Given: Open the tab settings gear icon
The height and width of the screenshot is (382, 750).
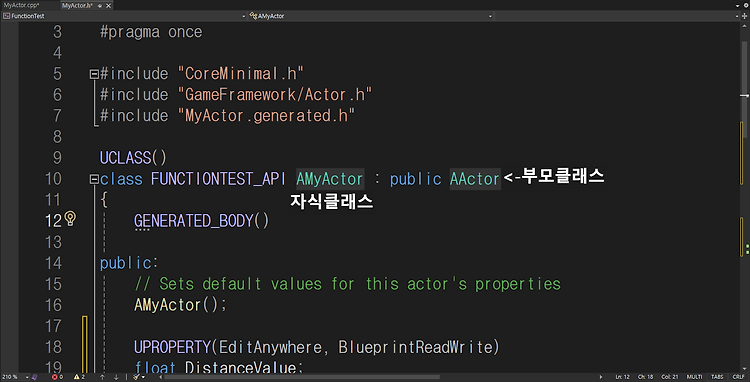Looking at the screenshot, I should point(744,6).
